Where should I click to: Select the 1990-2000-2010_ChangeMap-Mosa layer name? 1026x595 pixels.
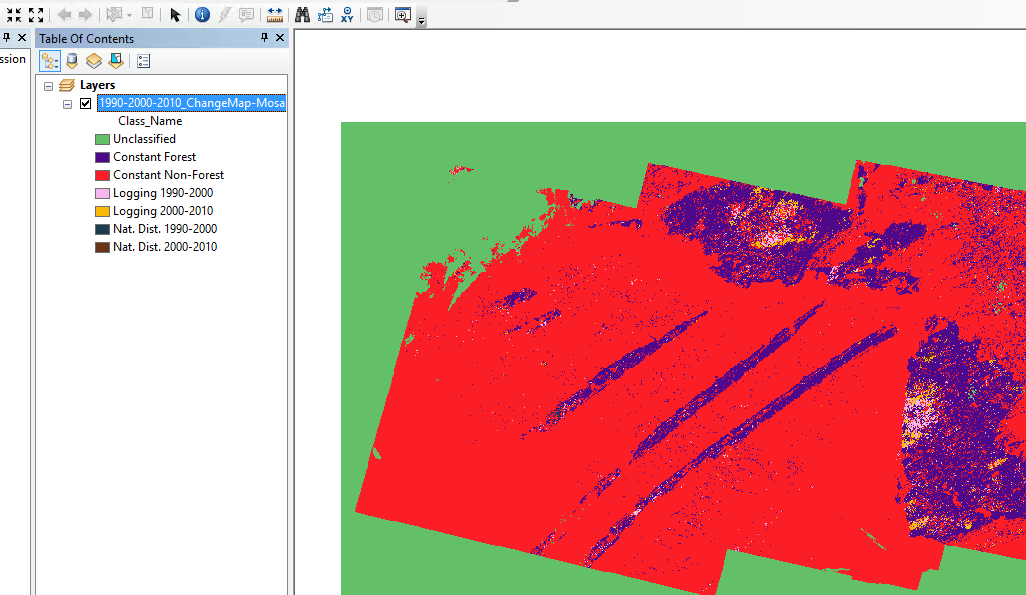[x=191, y=104]
